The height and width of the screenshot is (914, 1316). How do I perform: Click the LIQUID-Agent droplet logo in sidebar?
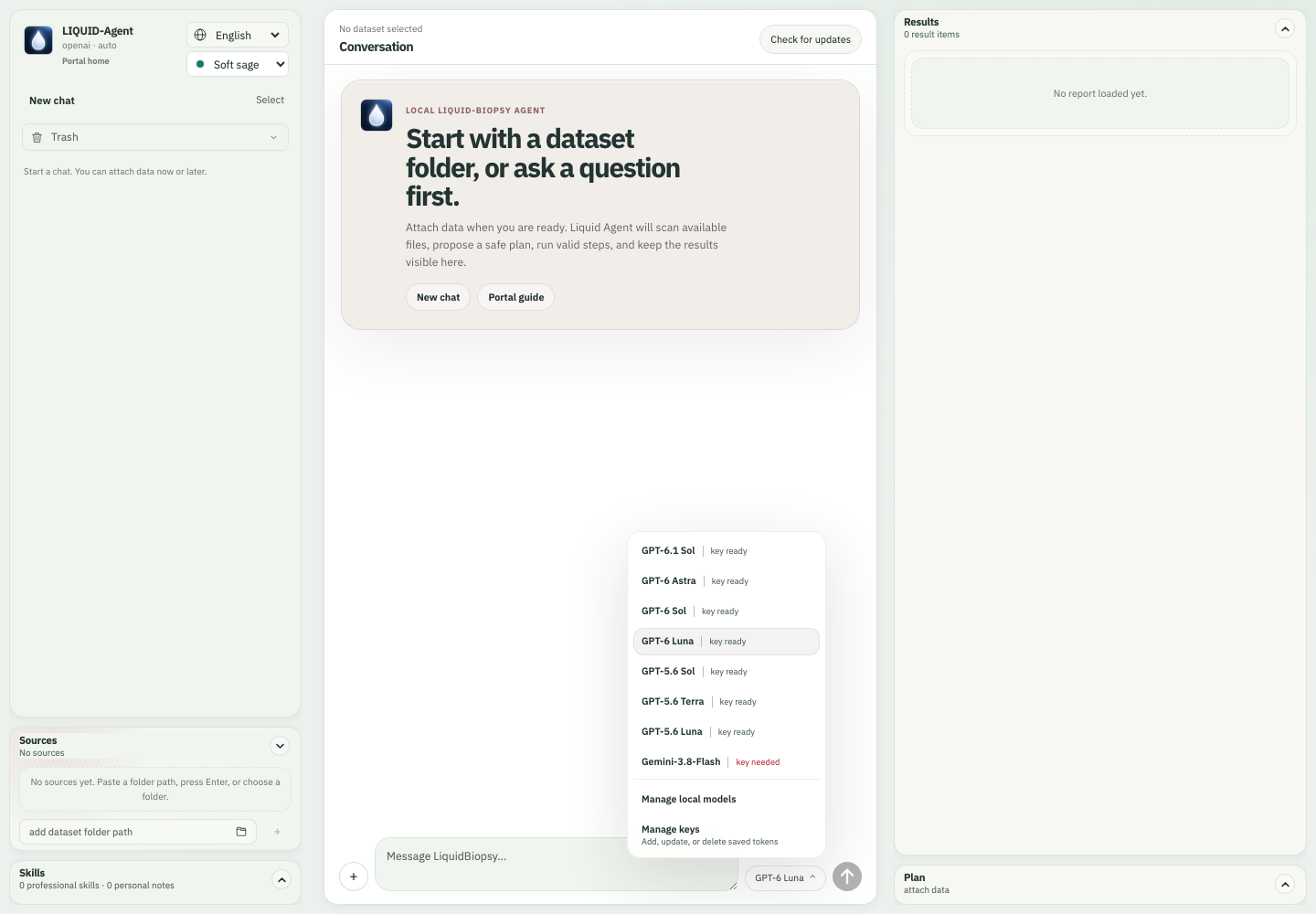pos(38,40)
